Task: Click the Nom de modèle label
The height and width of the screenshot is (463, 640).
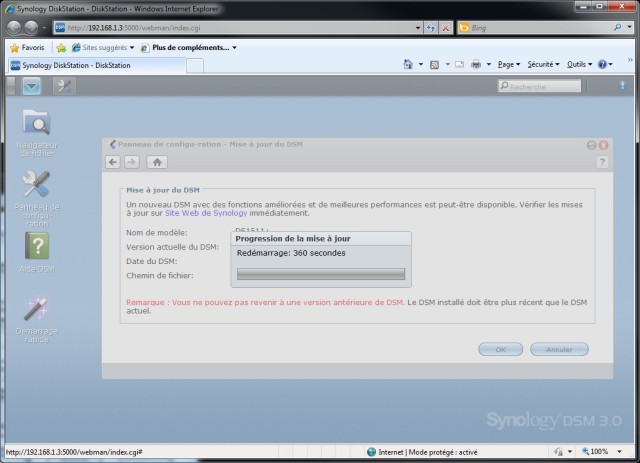Action: pos(157,233)
